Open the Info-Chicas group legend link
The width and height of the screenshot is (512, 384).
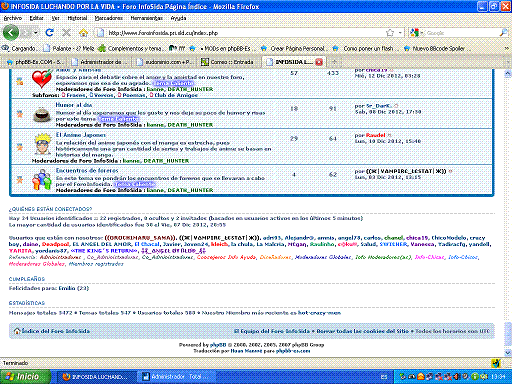point(429,257)
